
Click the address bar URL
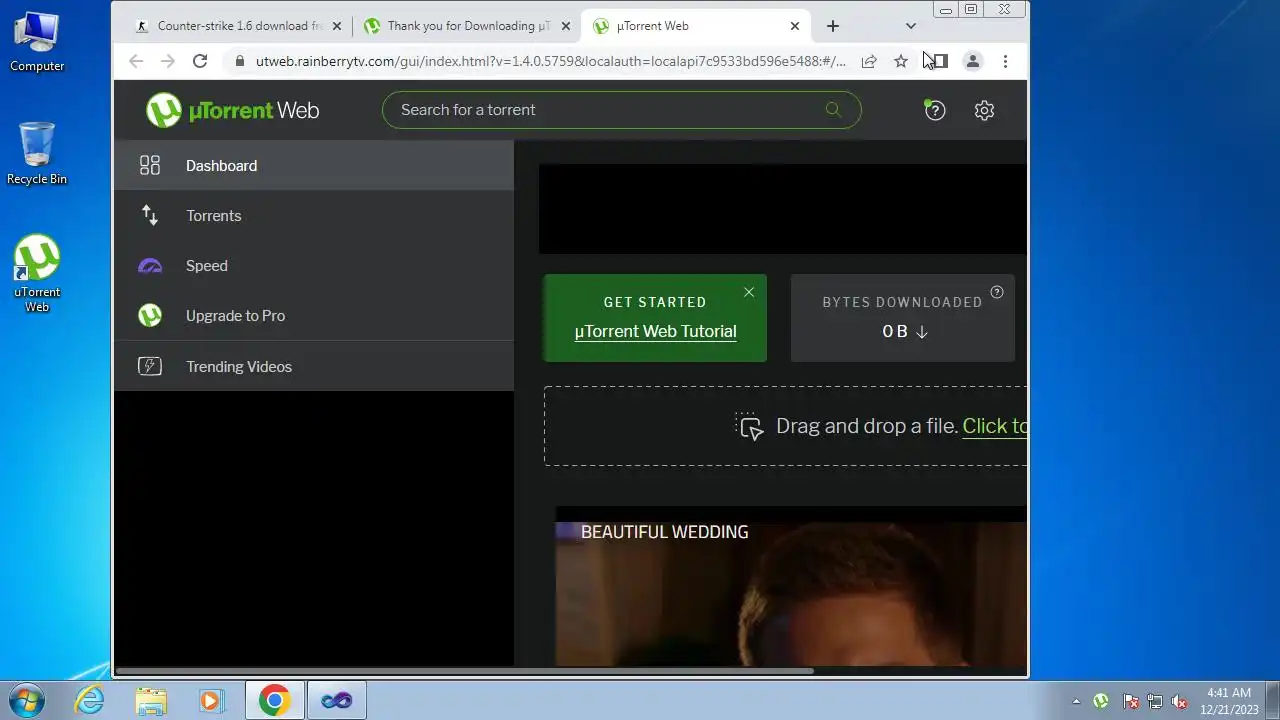(550, 61)
